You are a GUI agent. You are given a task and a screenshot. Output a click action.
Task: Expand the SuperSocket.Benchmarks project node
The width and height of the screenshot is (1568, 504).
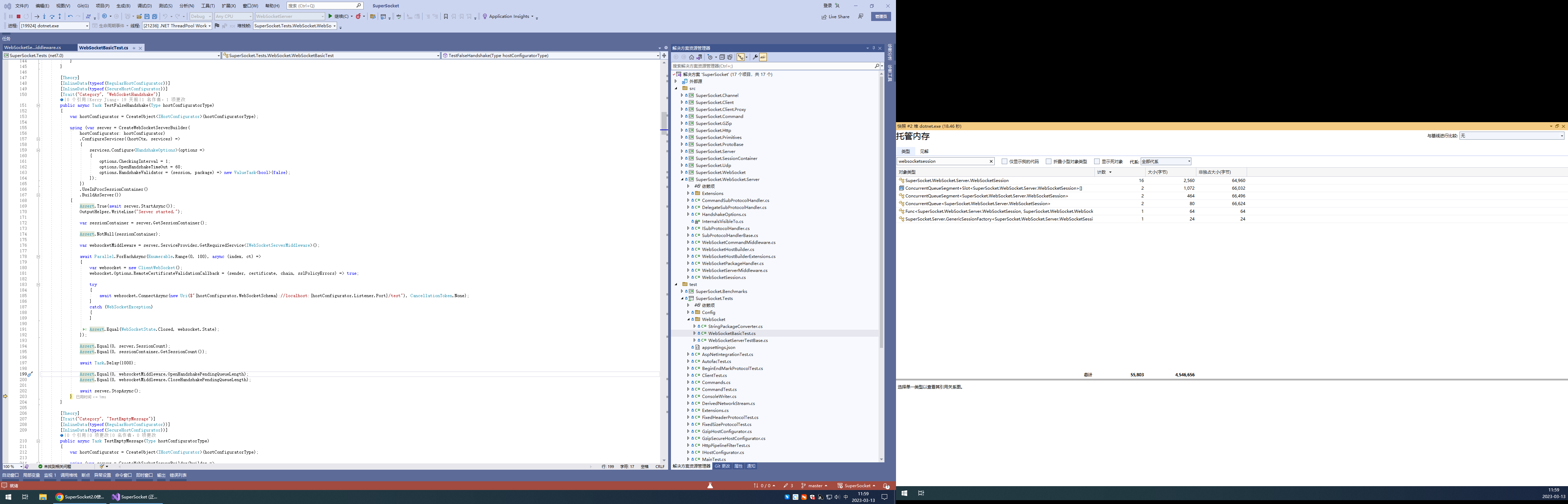click(x=682, y=292)
